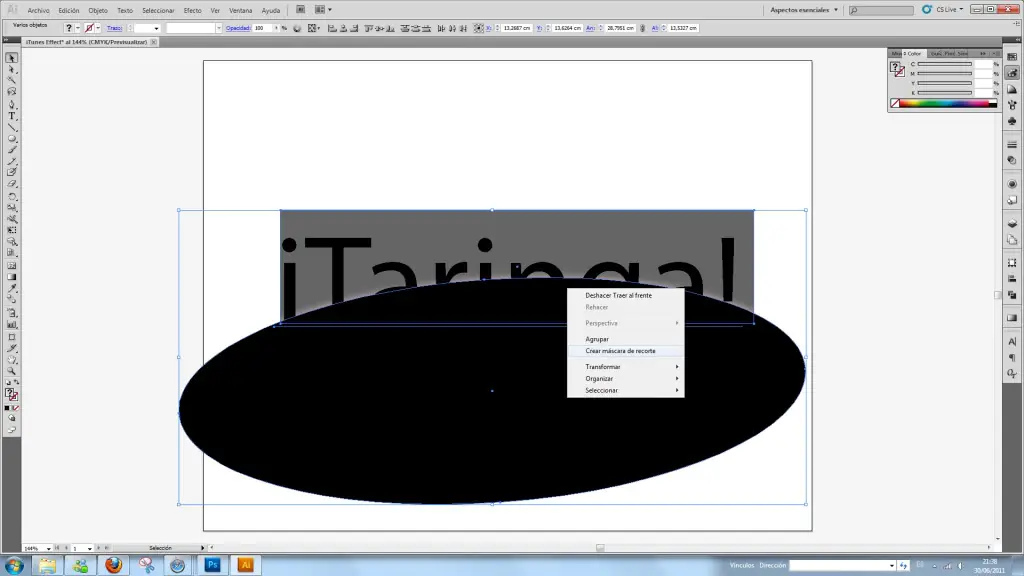Select the Column Graph tool

click(12, 324)
